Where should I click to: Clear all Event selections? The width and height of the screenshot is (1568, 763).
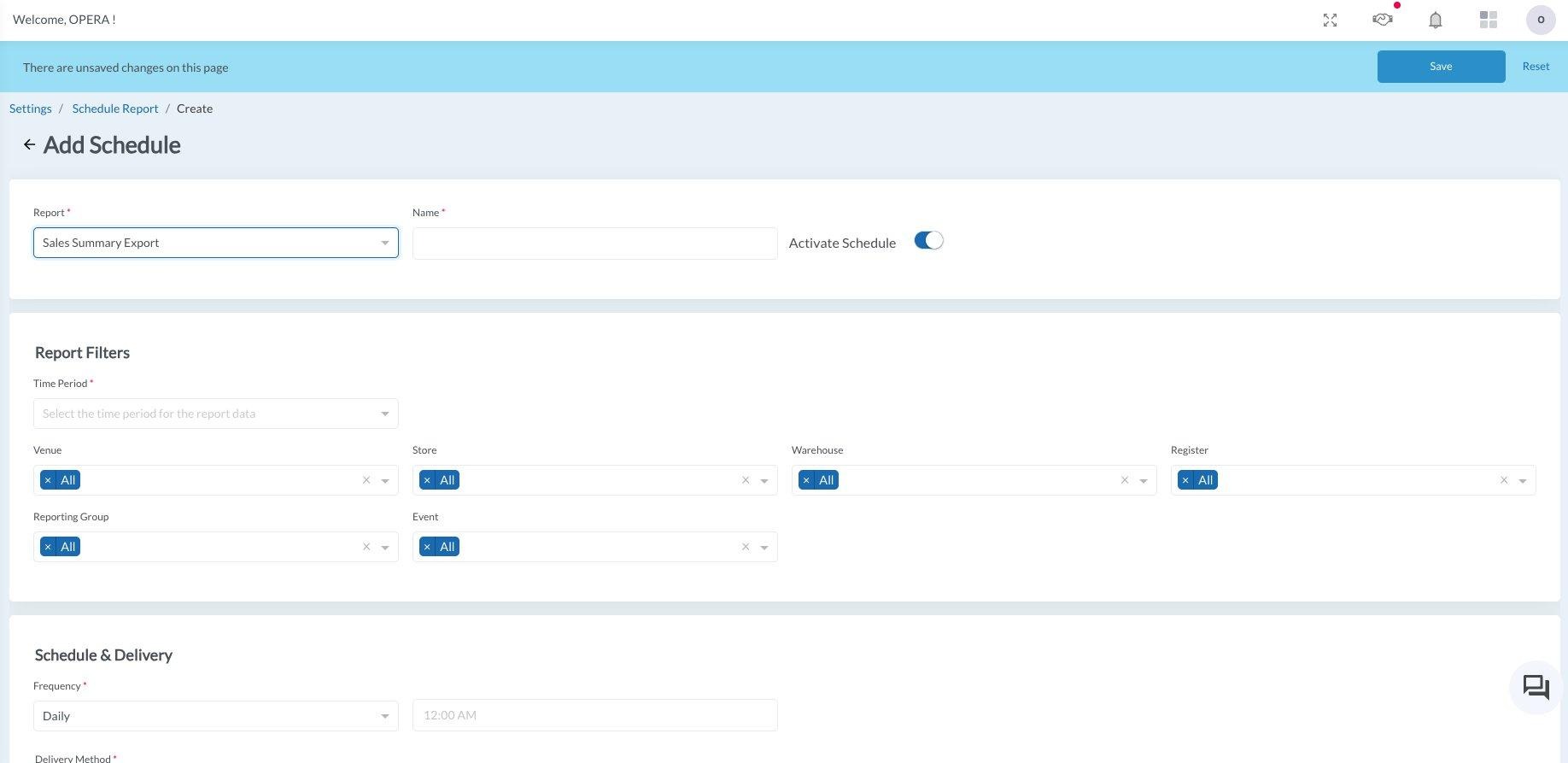[x=746, y=547]
